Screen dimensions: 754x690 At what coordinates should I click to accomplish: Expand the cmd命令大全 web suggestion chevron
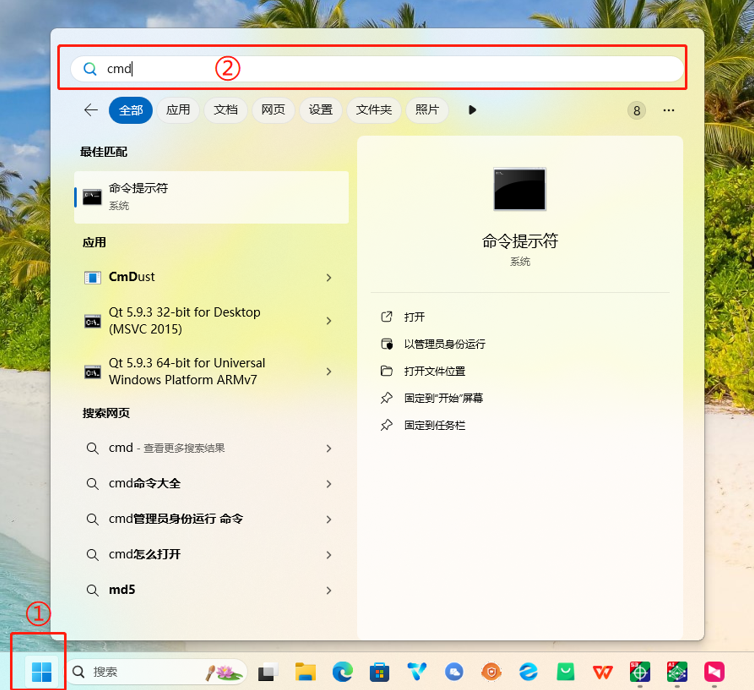[329, 484]
